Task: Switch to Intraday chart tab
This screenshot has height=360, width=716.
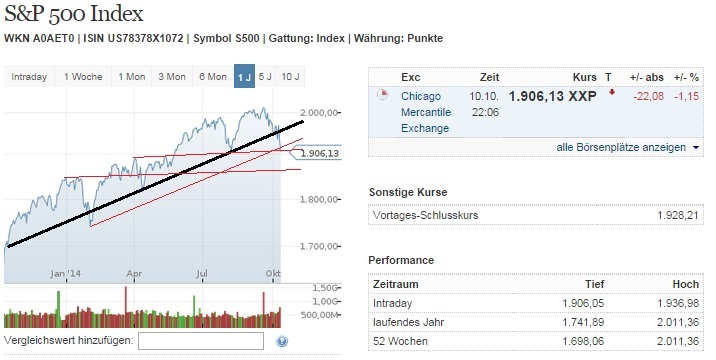Action: (x=29, y=77)
